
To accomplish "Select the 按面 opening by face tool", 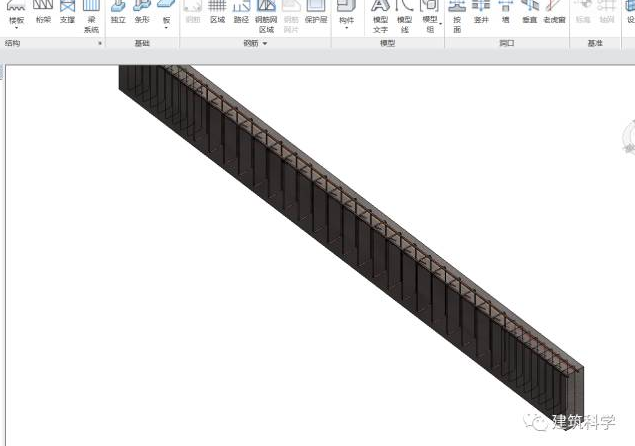I will [457, 16].
